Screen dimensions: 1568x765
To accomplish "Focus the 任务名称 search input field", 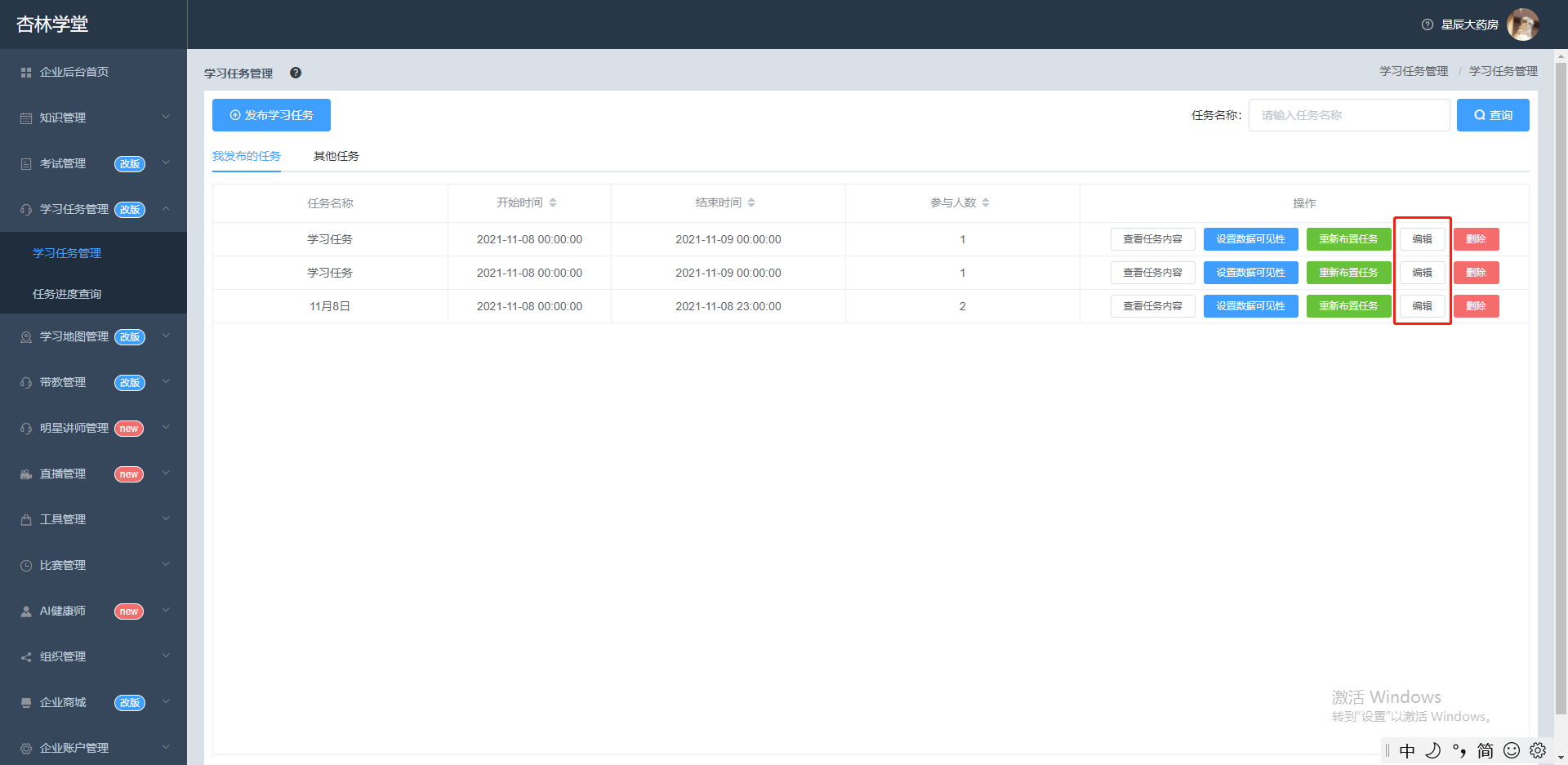I will coord(1349,115).
